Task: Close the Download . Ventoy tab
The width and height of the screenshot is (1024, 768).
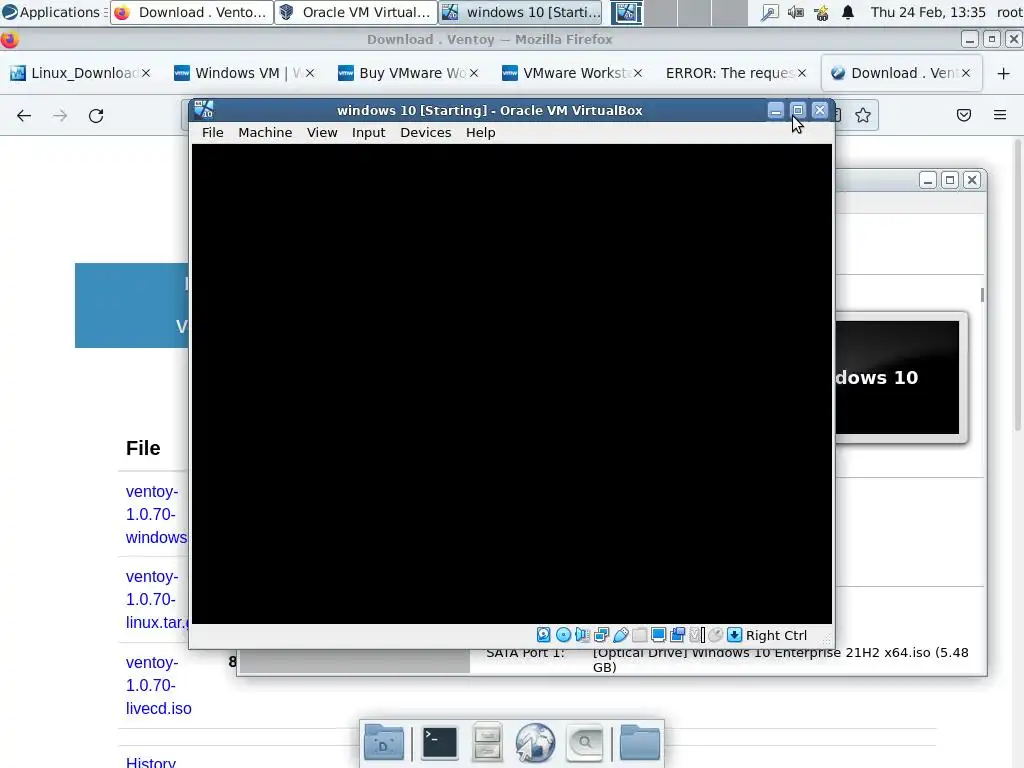Action: (x=966, y=73)
